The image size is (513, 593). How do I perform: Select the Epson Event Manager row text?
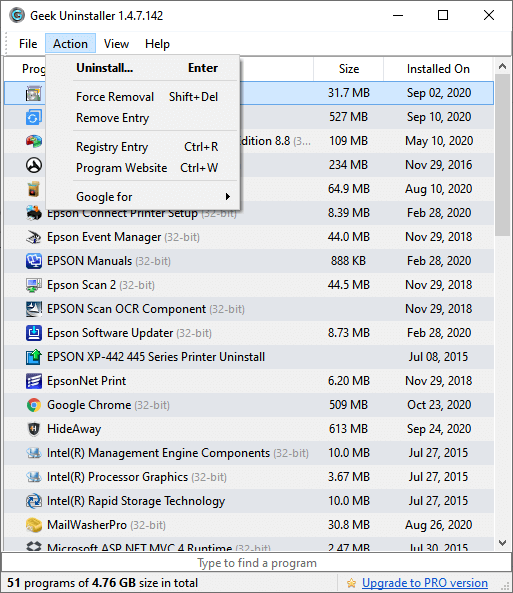pyautogui.click(x=123, y=237)
